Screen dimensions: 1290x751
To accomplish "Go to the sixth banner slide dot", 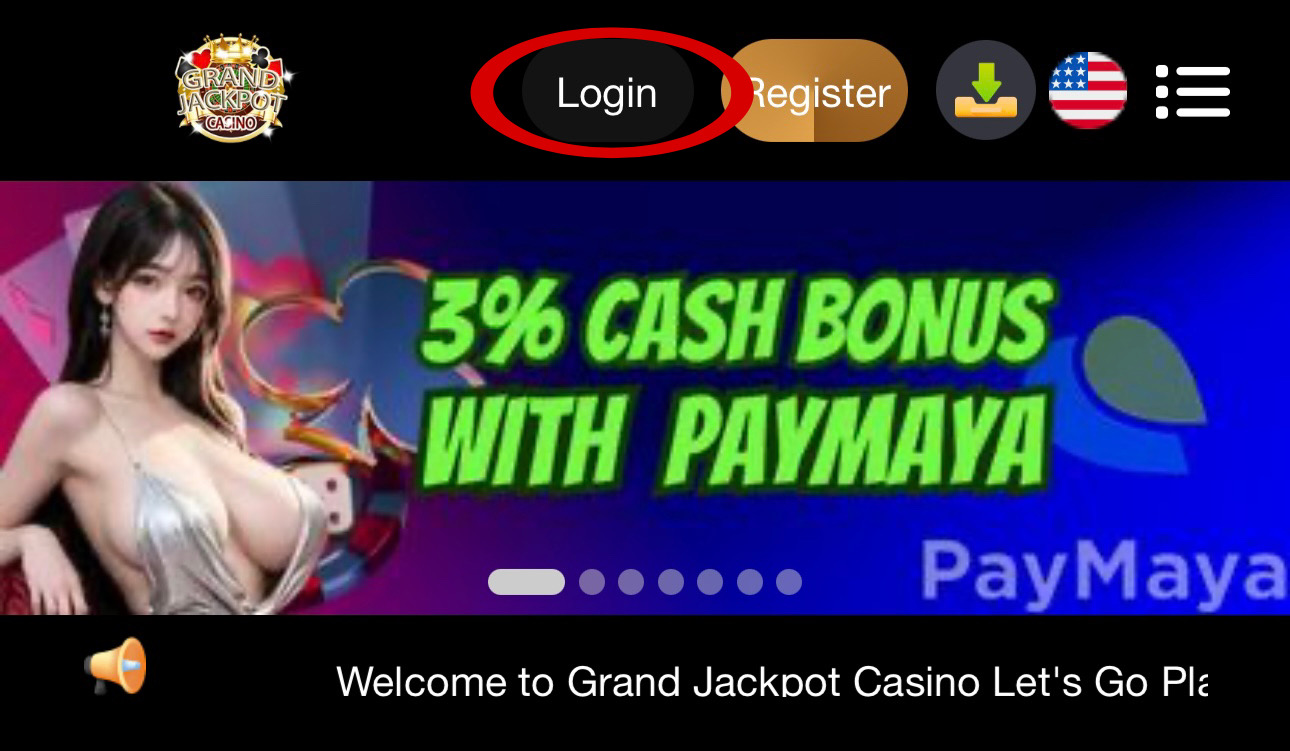I will [750, 582].
